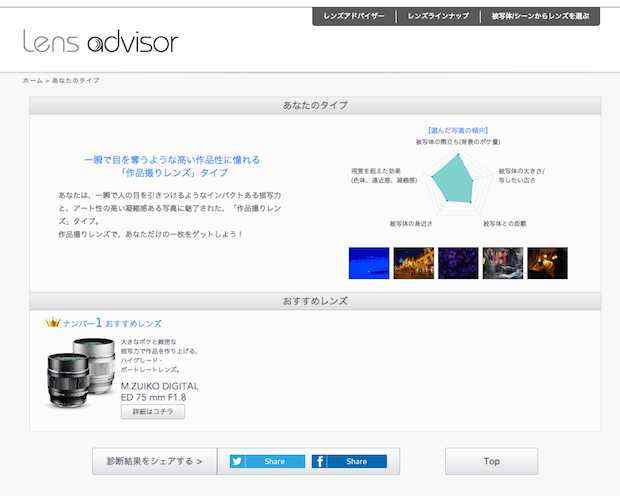The image size is (620, 496).
Task: Click the M.ZUIKO lens product image
Action: (x=81, y=372)
